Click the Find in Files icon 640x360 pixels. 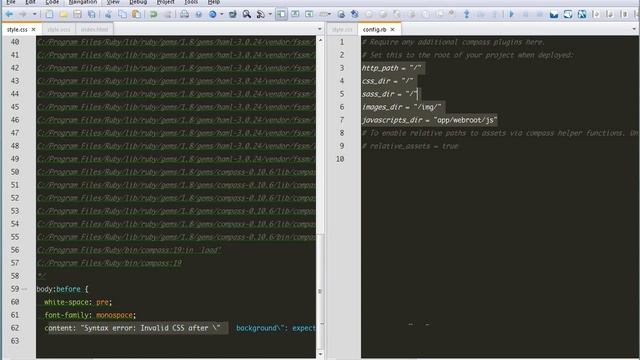coord(260,15)
